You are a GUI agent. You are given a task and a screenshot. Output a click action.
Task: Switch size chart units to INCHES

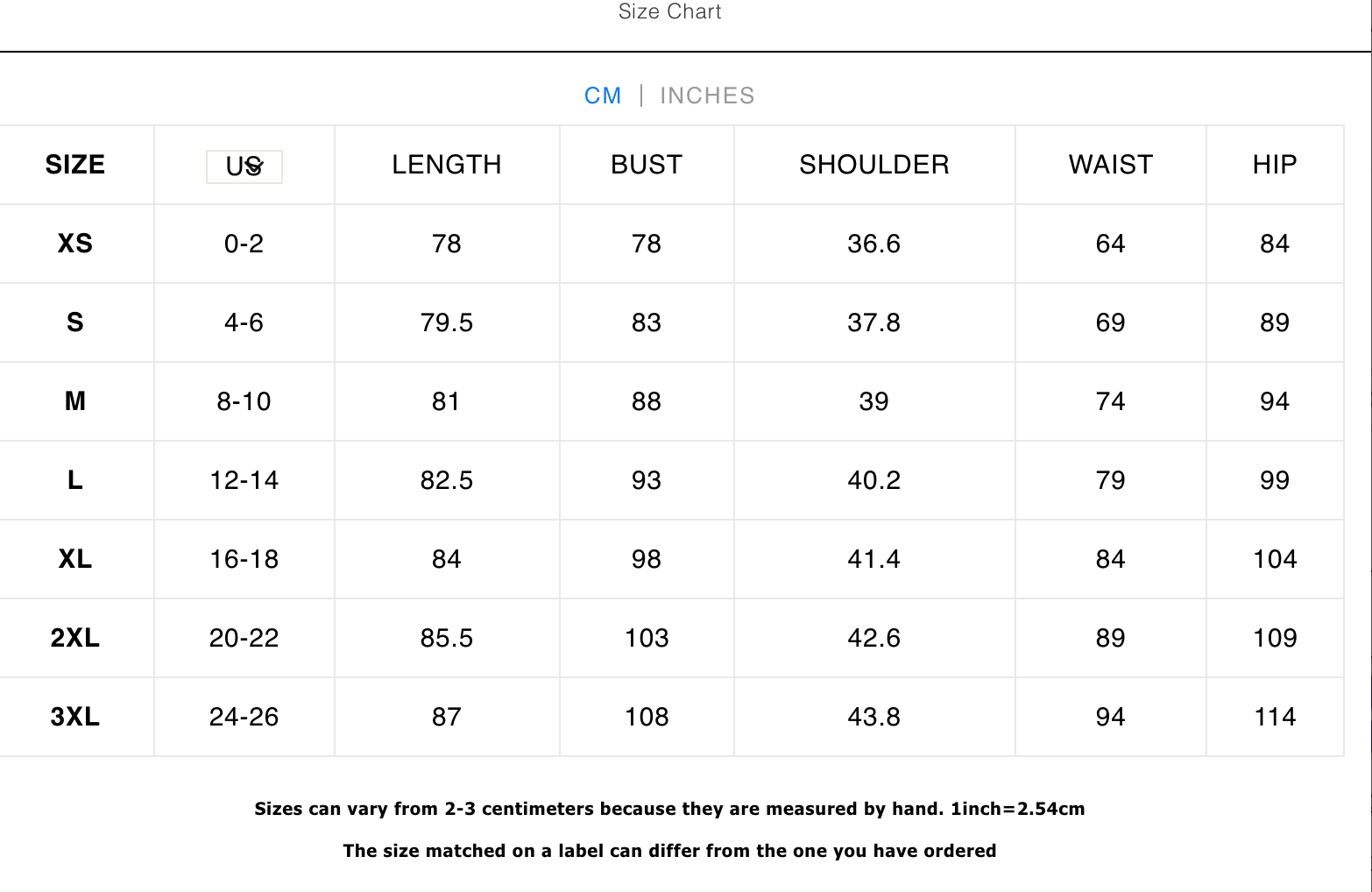[707, 96]
